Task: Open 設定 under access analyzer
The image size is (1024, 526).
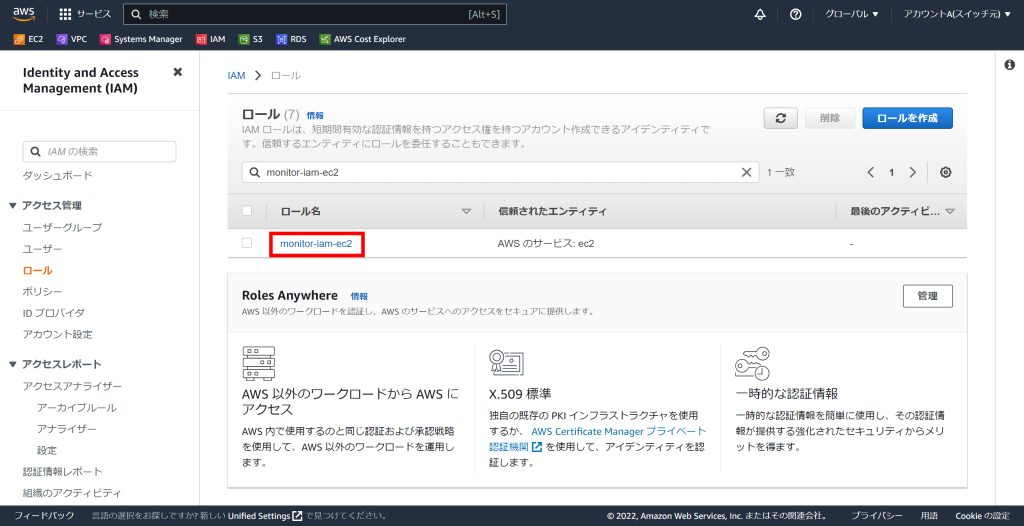Action: 47,450
